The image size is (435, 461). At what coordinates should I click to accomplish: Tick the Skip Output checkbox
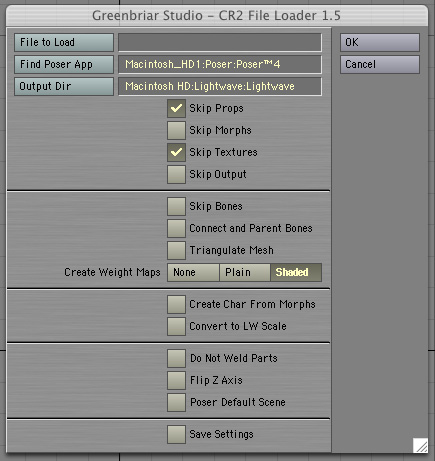click(176, 174)
